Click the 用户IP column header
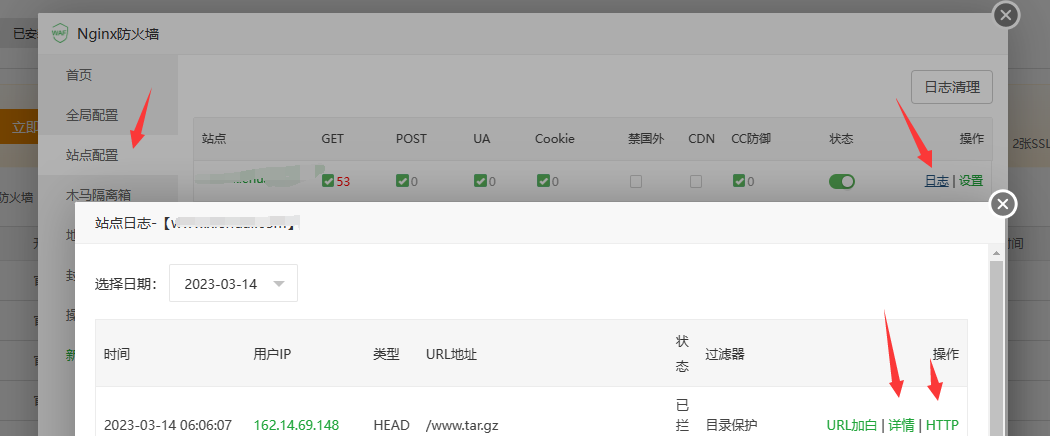 click(x=273, y=354)
